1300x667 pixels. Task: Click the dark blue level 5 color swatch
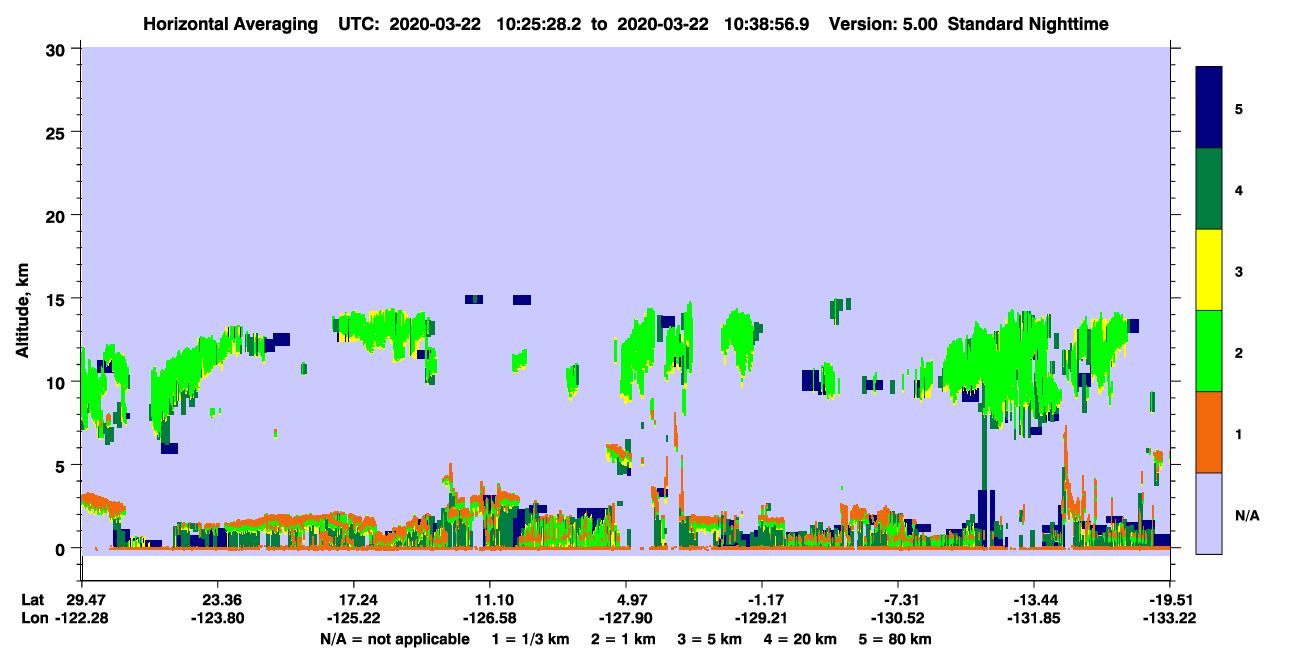tap(1209, 108)
